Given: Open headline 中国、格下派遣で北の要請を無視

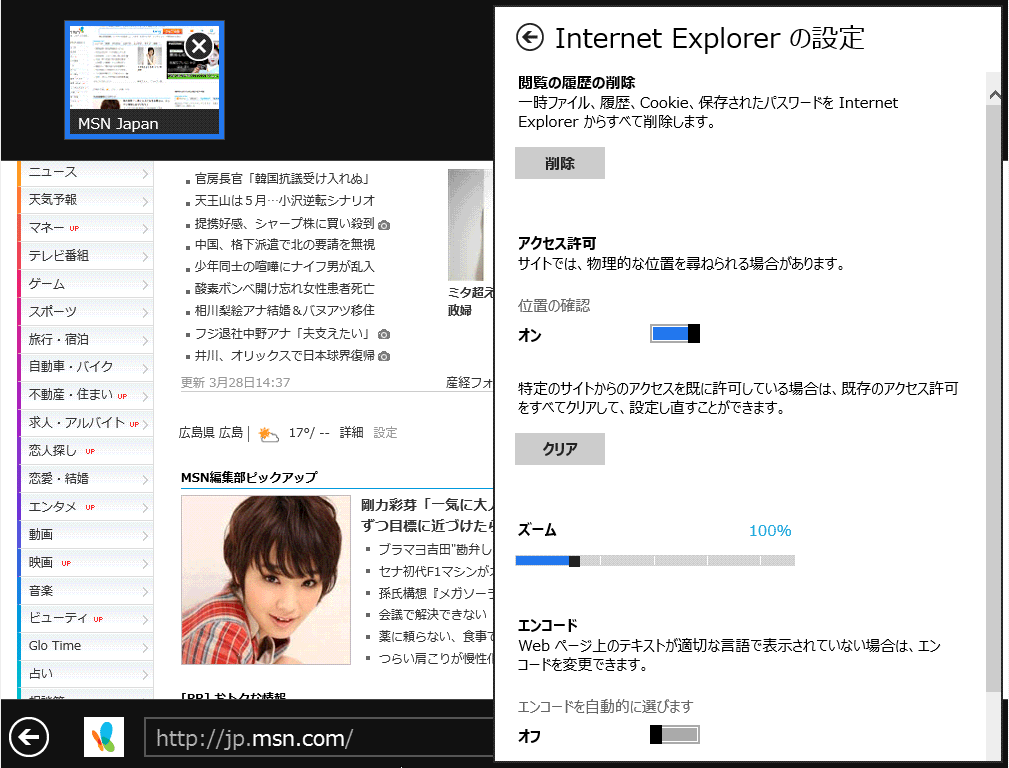Looking at the screenshot, I should 284,245.
